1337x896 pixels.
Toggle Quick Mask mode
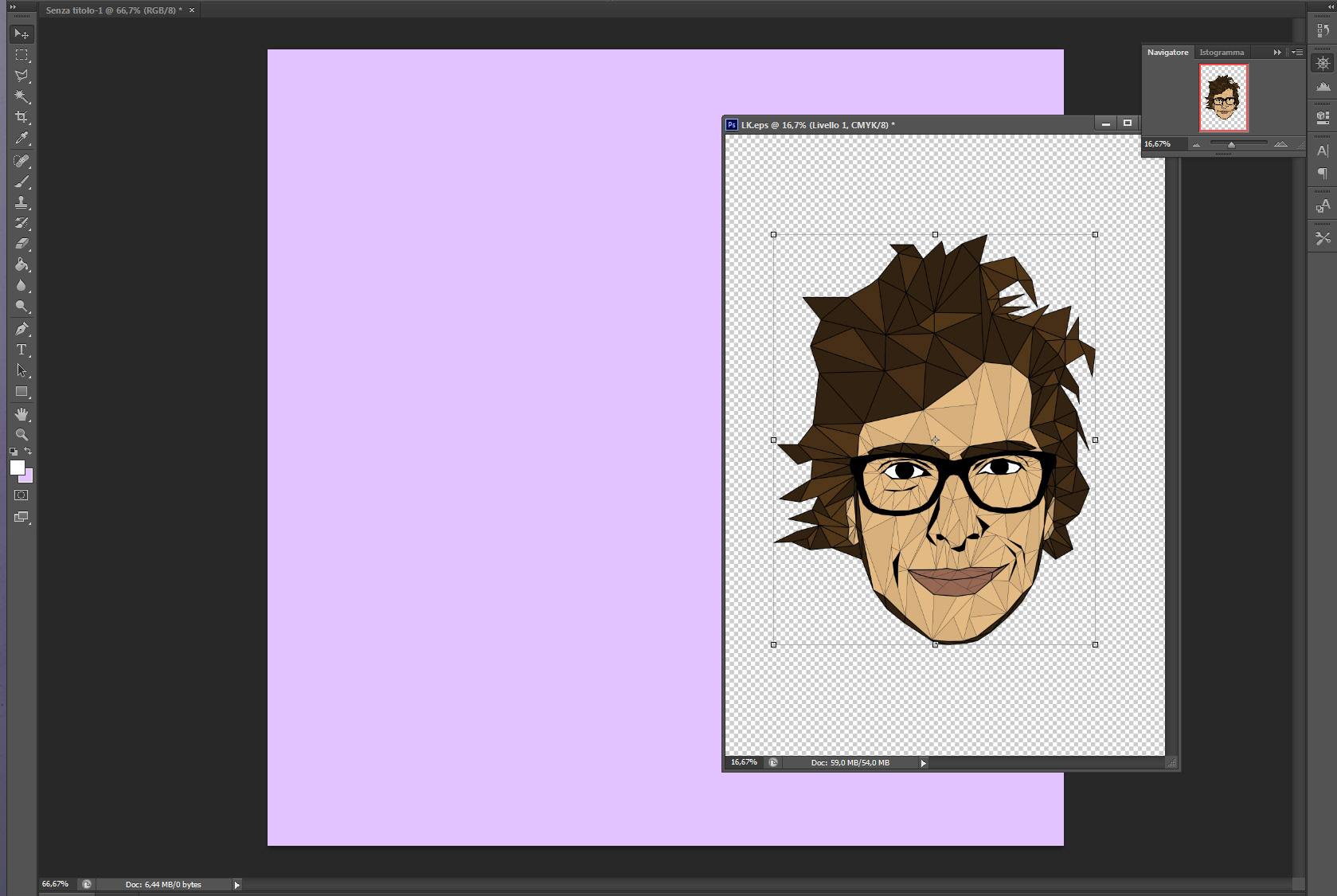click(x=22, y=495)
